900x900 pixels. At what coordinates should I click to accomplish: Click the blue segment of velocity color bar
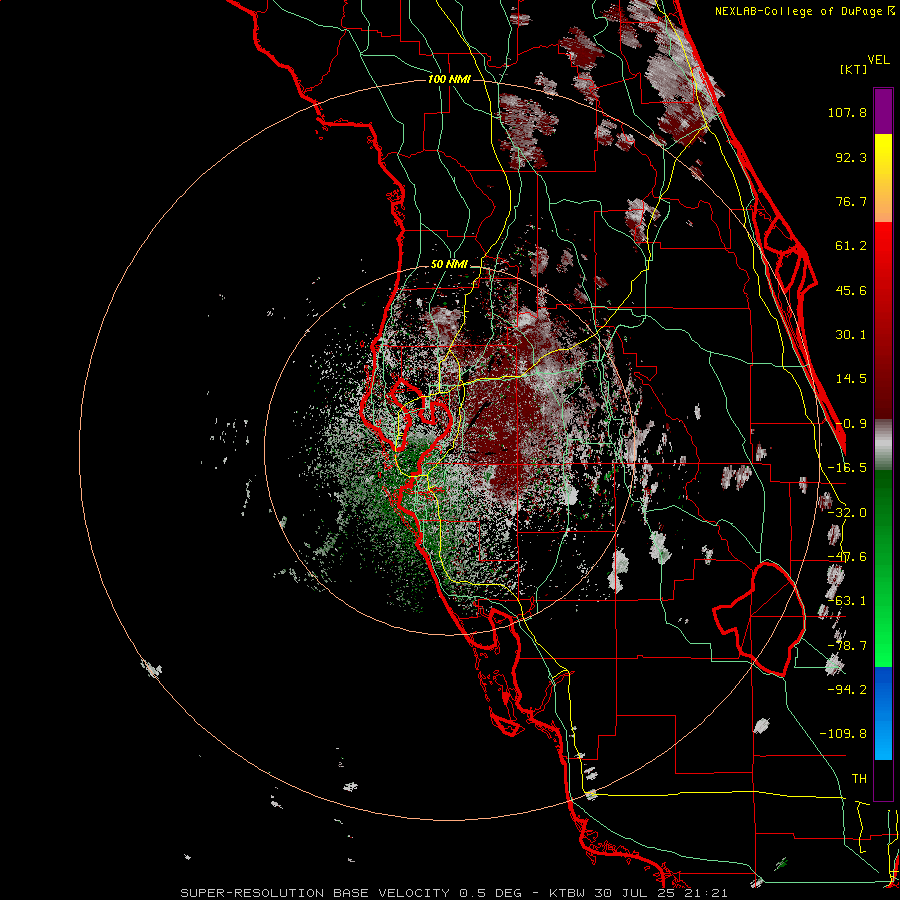[883, 713]
